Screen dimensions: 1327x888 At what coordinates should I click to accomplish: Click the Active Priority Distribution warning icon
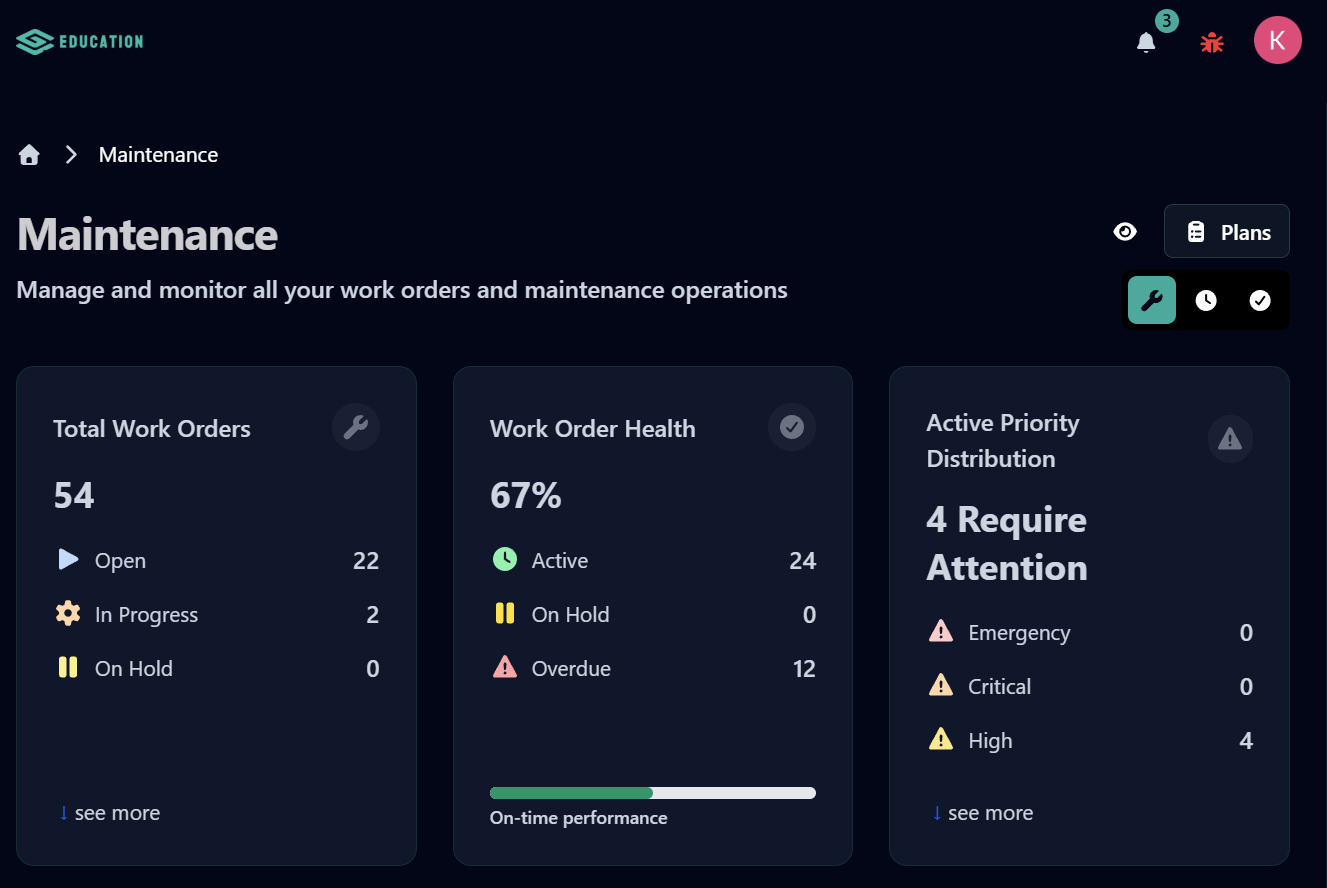1230,439
